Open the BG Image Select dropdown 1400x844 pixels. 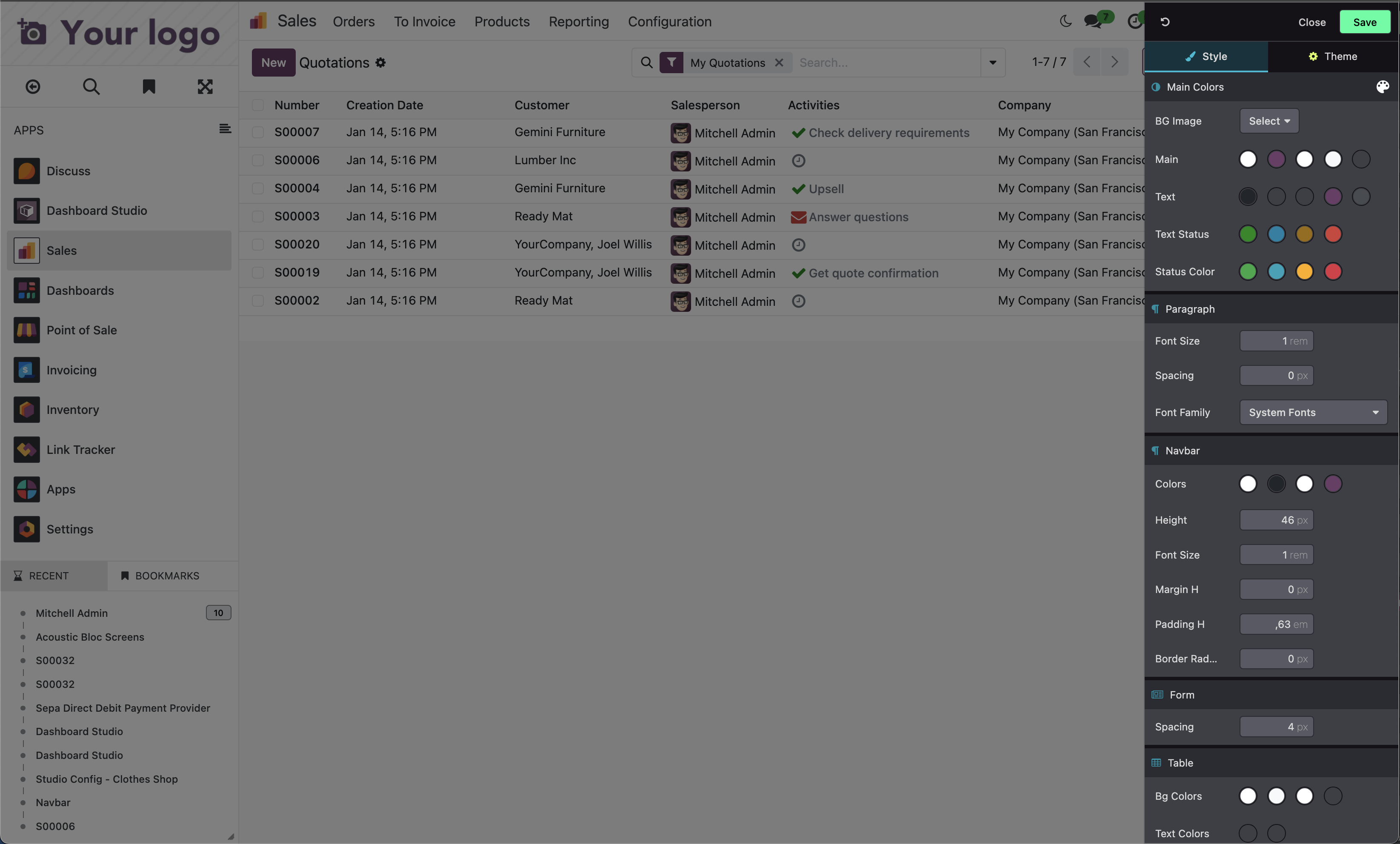[1269, 121]
